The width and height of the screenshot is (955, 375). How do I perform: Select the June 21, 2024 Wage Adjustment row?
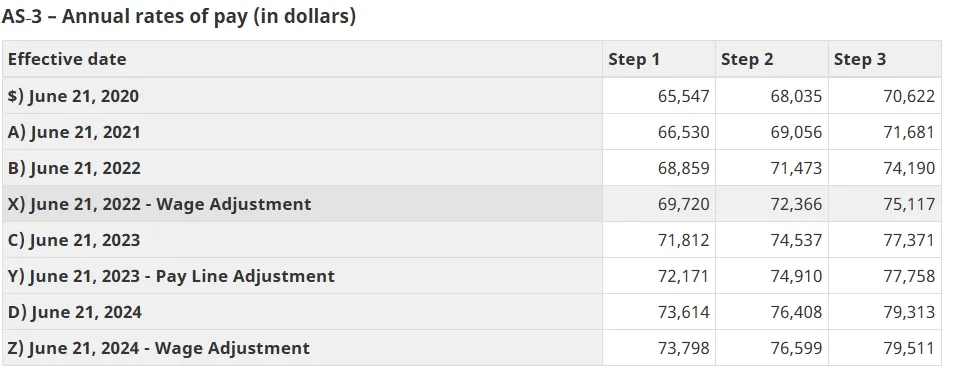472,348
